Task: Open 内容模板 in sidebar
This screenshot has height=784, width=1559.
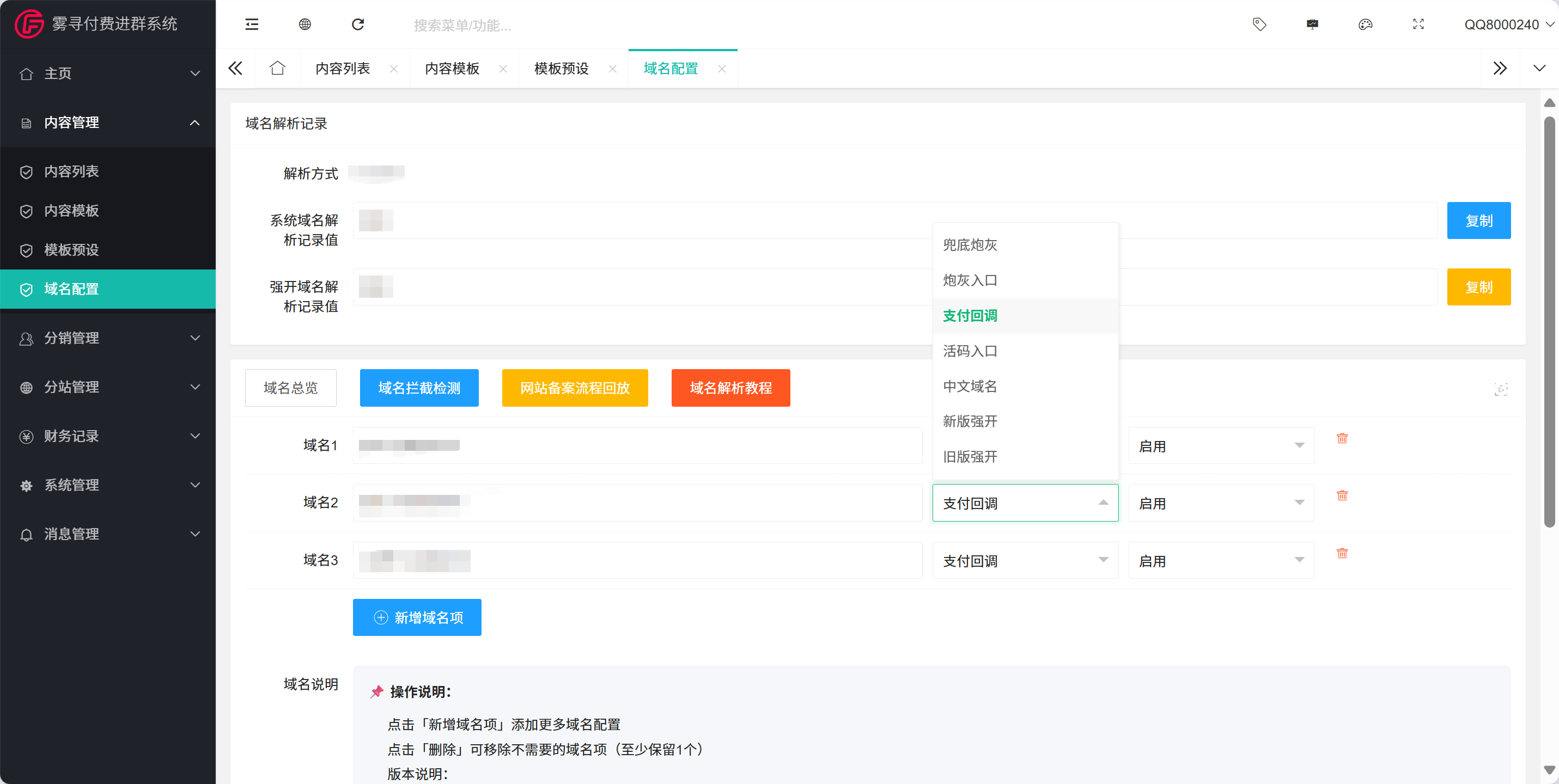Action: (x=108, y=211)
